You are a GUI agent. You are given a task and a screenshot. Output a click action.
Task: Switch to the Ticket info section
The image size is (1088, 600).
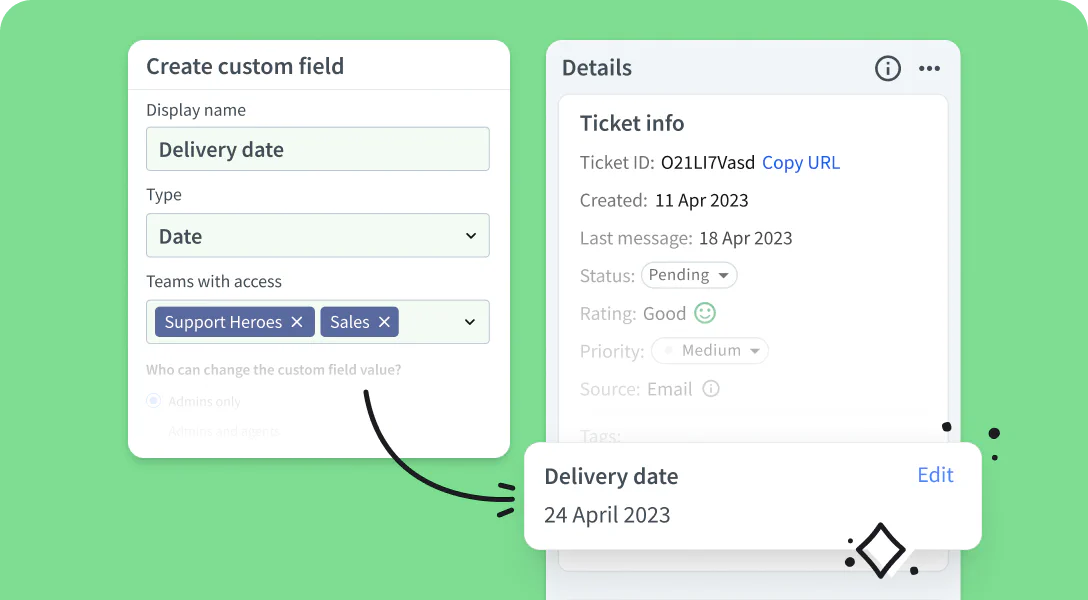(x=632, y=123)
